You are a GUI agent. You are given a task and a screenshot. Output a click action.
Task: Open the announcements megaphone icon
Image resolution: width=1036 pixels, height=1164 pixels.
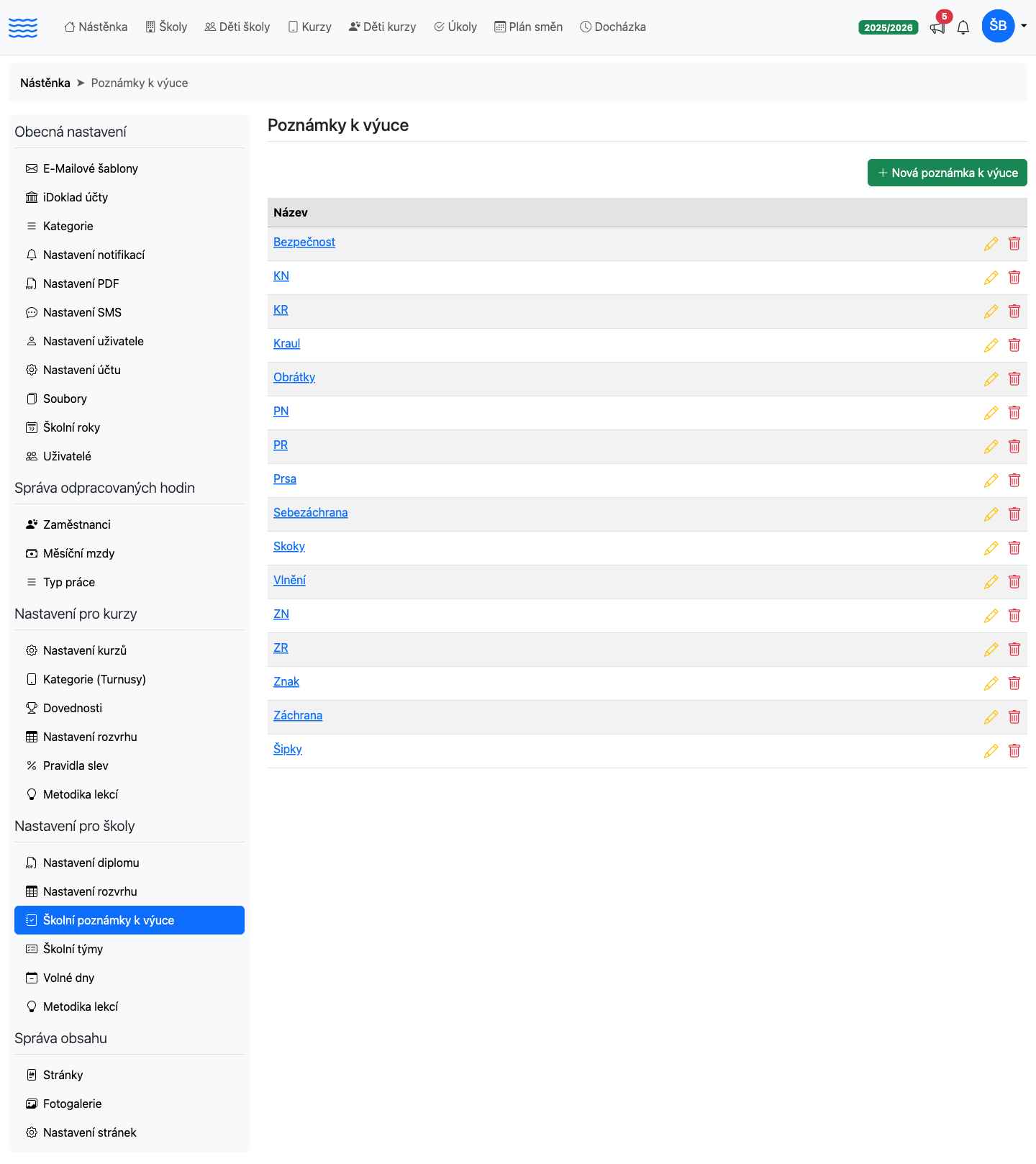point(937,27)
